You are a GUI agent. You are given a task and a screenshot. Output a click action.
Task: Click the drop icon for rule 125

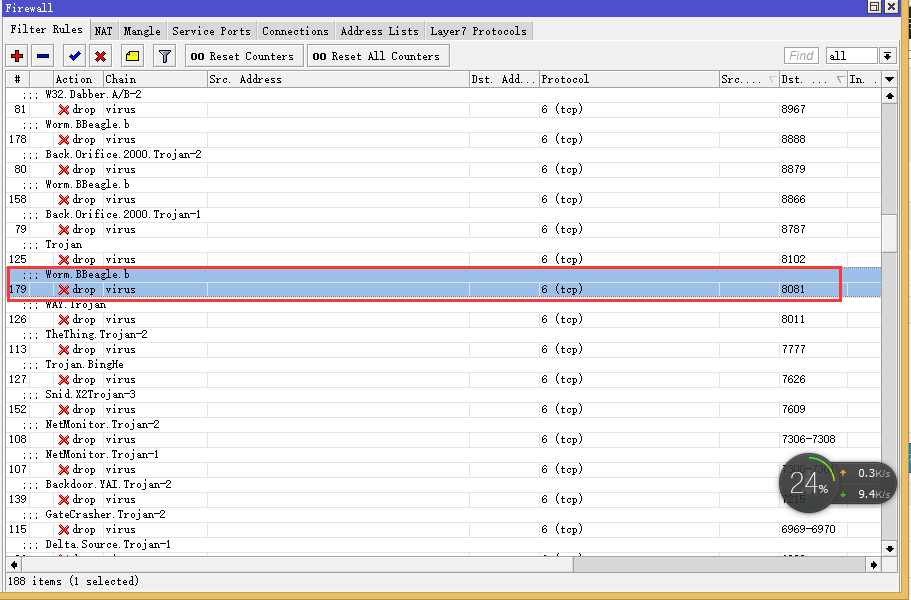[x=64, y=260]
